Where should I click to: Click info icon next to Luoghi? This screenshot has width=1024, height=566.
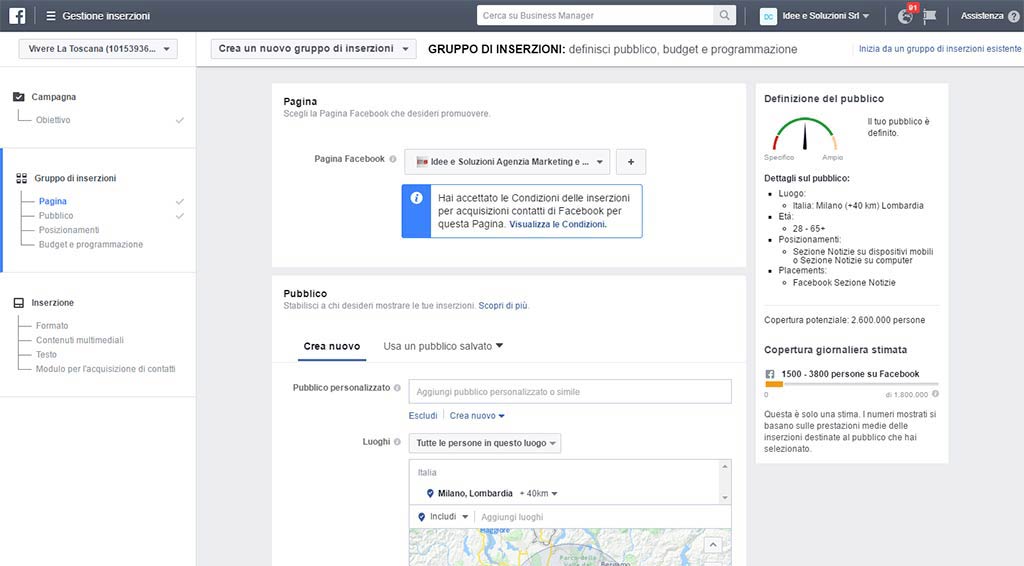397,442
